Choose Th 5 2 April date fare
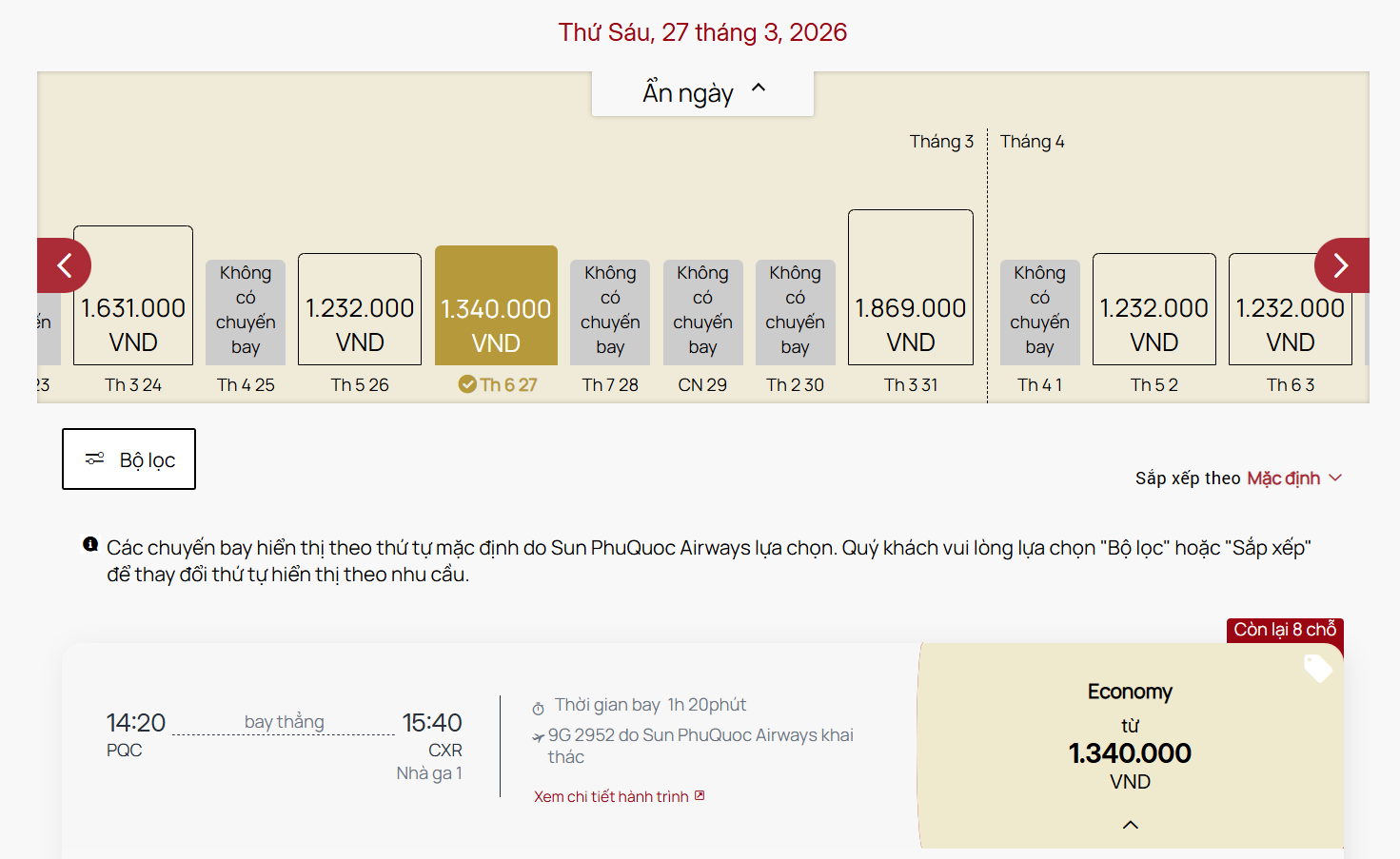 [x=1154, y=310]
